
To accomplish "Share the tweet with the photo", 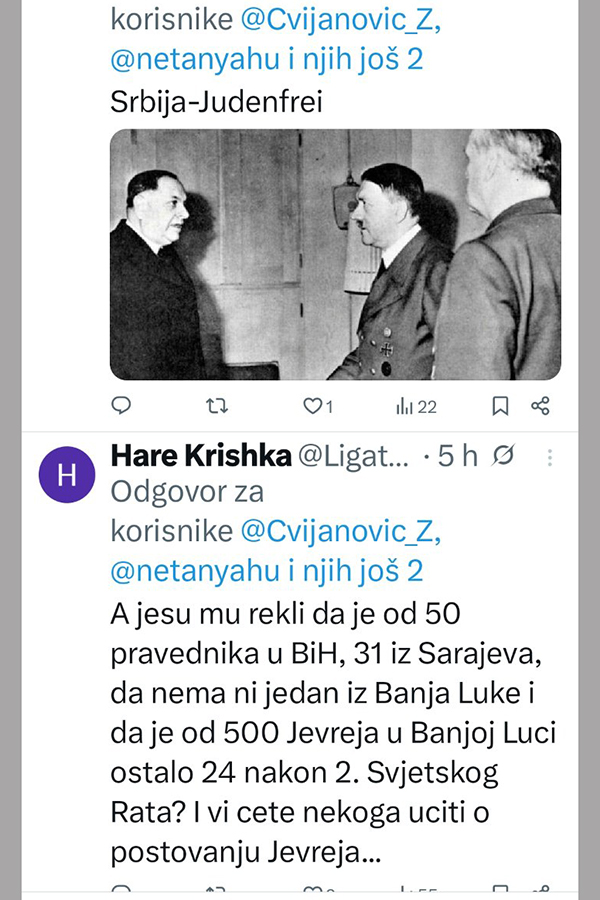I will point(540,406).
